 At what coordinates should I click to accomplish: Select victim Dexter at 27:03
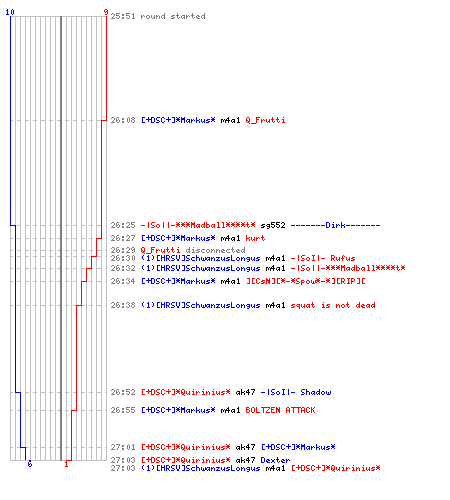pyautogui.click(x=275, y=460)
